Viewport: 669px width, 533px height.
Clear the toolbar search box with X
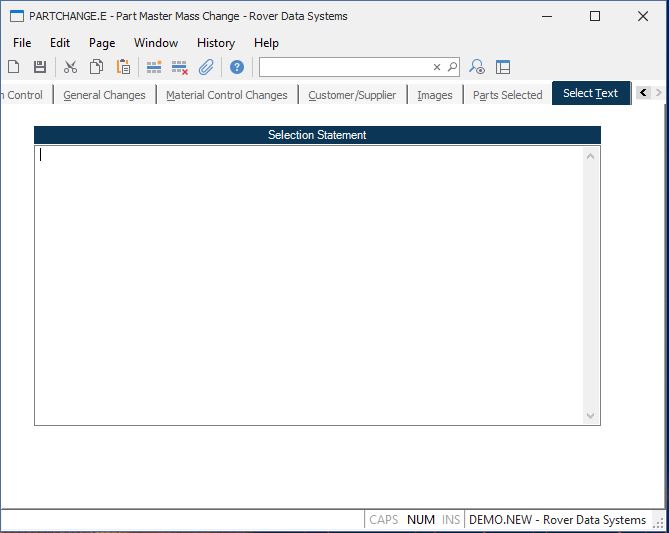coord(436,67)
